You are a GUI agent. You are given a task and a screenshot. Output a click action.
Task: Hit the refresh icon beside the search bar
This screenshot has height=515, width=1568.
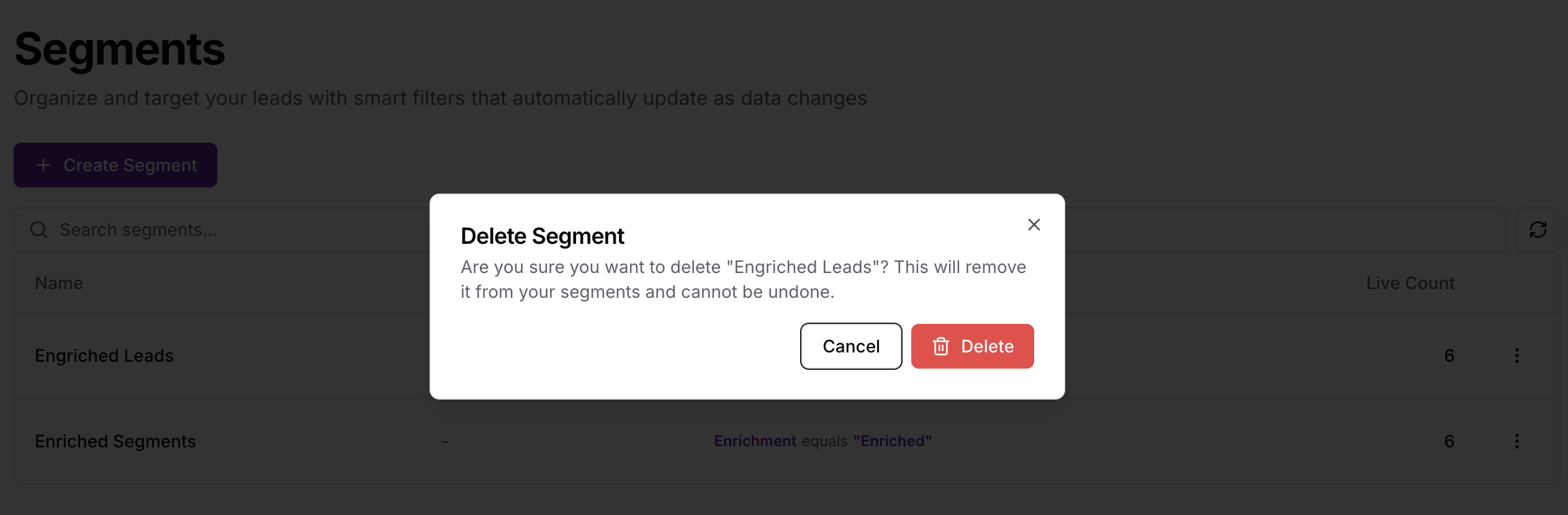1538,230
